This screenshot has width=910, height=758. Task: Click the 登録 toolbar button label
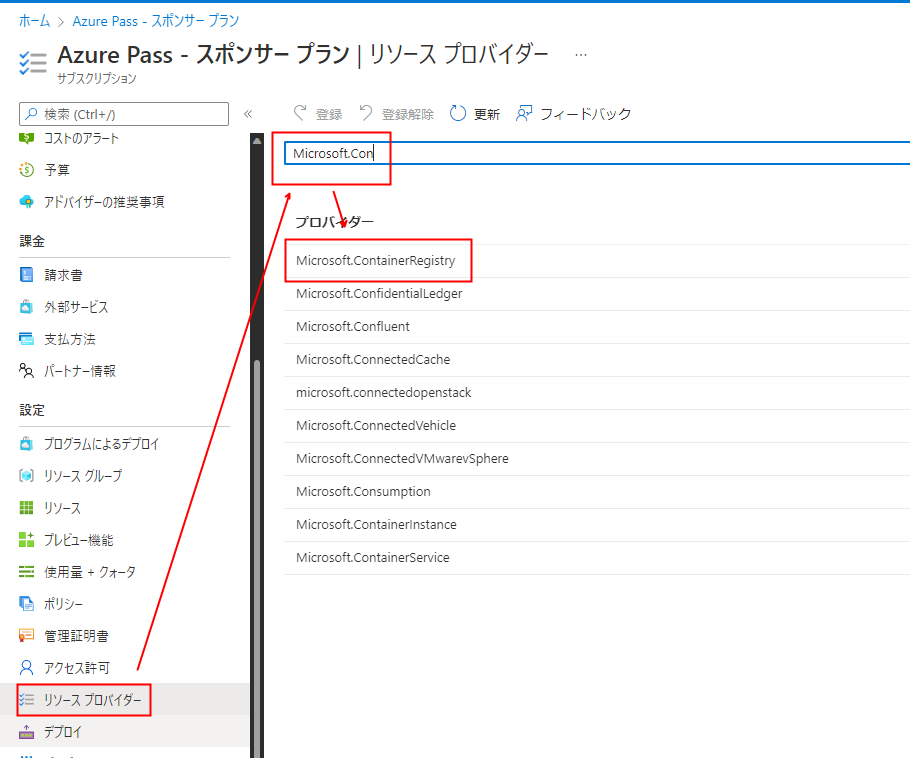tap(328, 114)
